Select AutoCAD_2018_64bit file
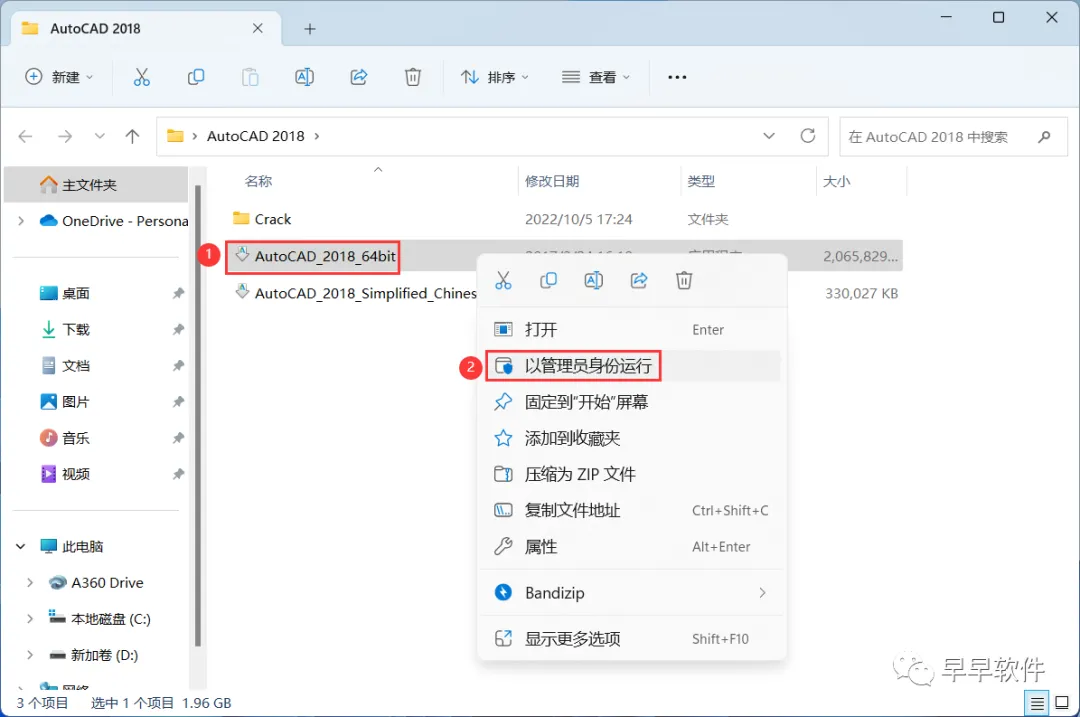Image resolution: width=1080 pixels, height=717 pixels. point(325,256)
